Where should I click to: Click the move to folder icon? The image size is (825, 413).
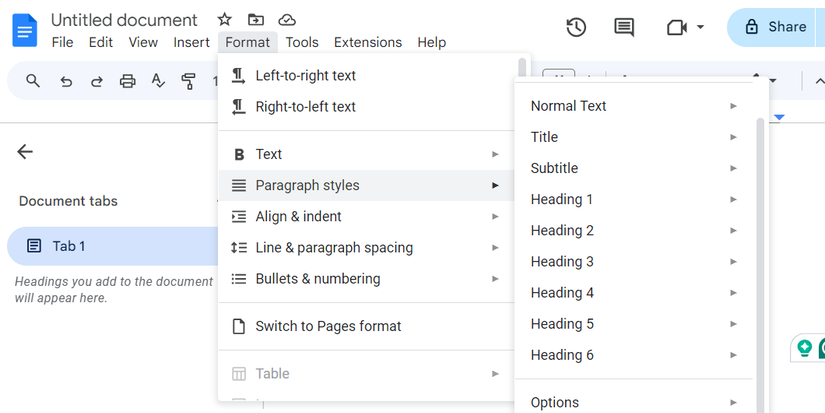[x=256, y=20]
